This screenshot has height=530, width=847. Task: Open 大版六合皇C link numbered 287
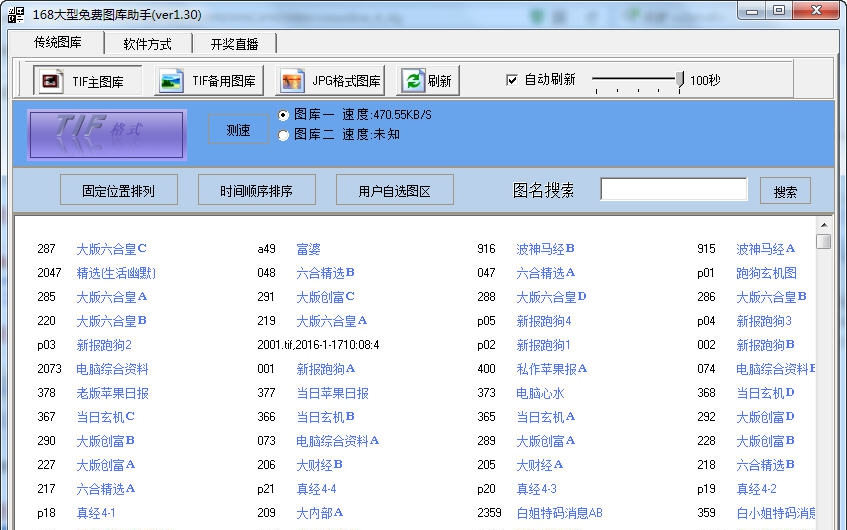tap(111, 249)
